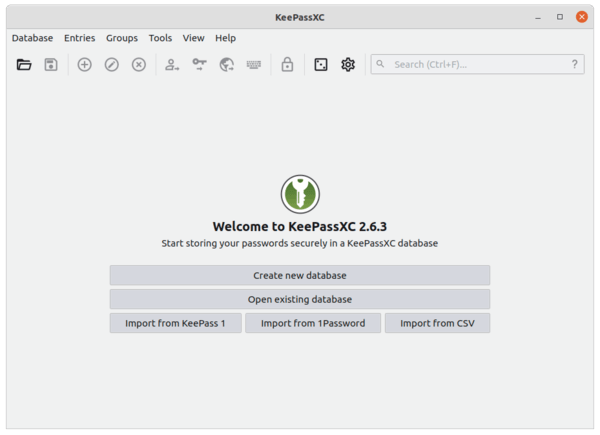Open database via folder toolbar icon
The height and width of the screenshot is (435, 600).
(24, 65)
